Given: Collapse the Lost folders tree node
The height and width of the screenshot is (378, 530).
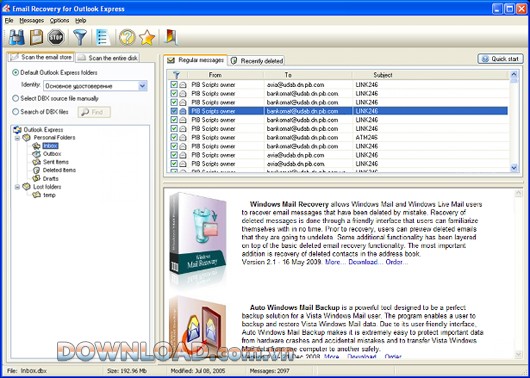Looking at the screenshot, I should 17,187.
